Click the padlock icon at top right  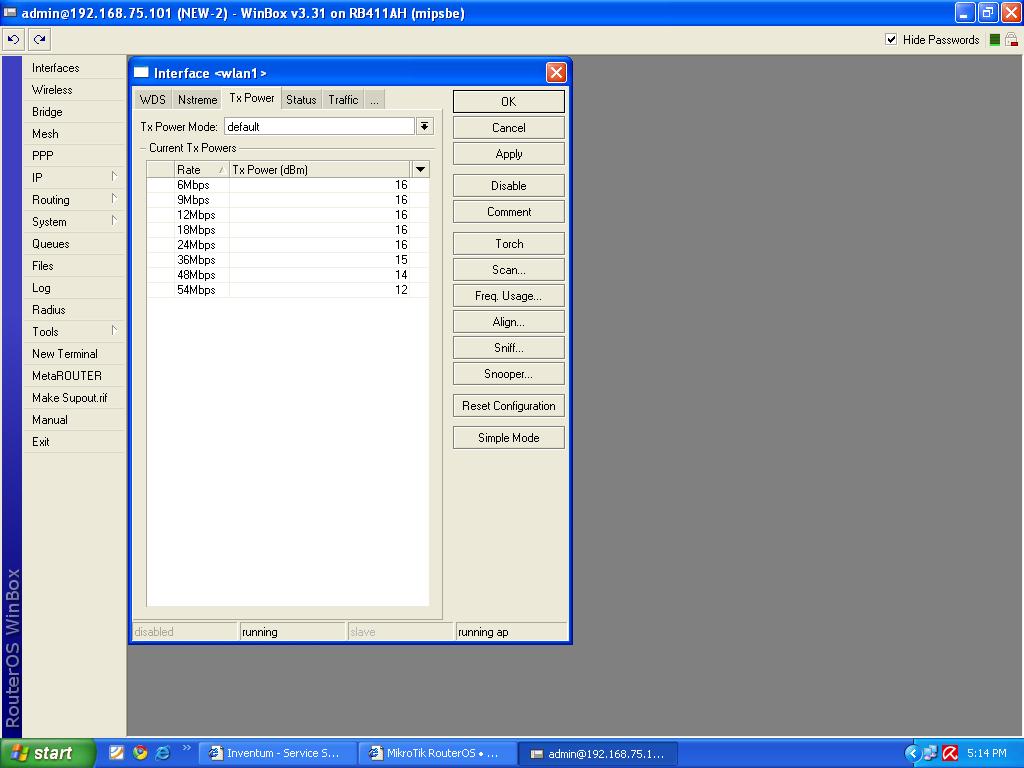(1012, 40)
